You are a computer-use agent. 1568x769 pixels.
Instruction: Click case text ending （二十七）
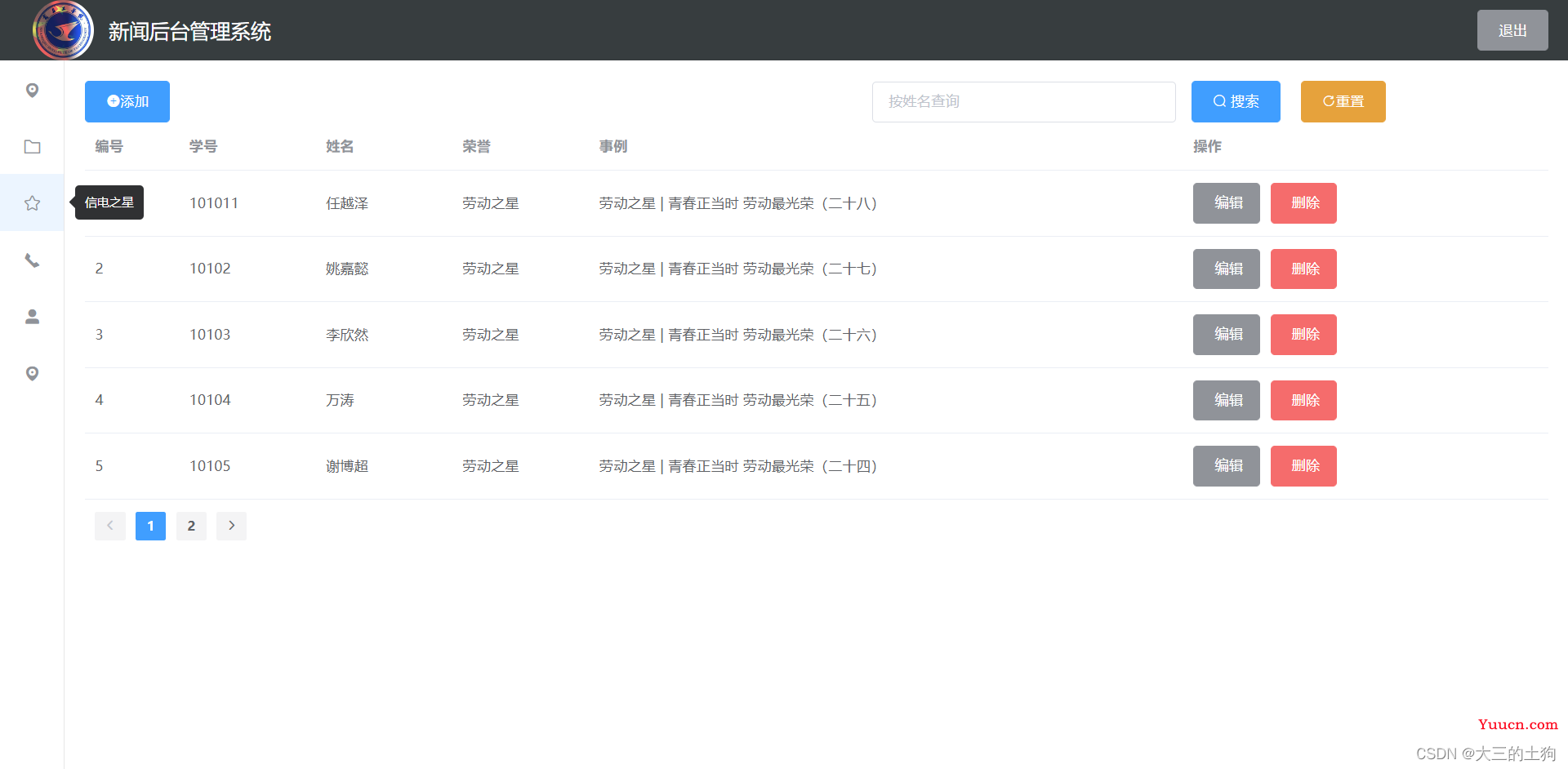tap(737, 269)
